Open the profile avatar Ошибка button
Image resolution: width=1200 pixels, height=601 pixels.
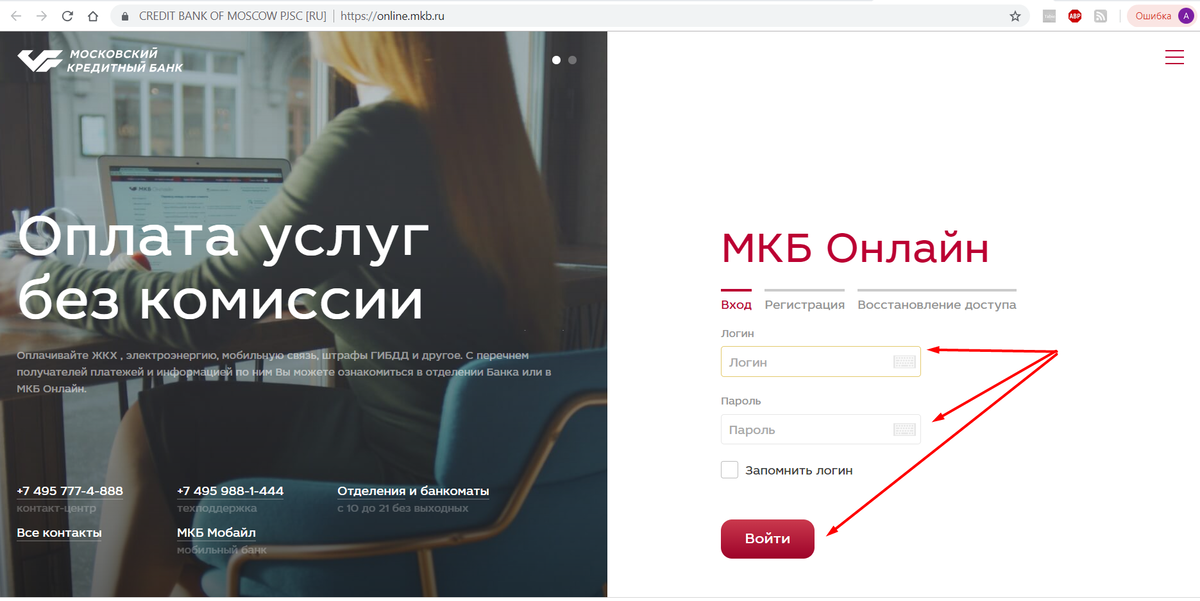pyautogui.click(x=1160, y=16)
